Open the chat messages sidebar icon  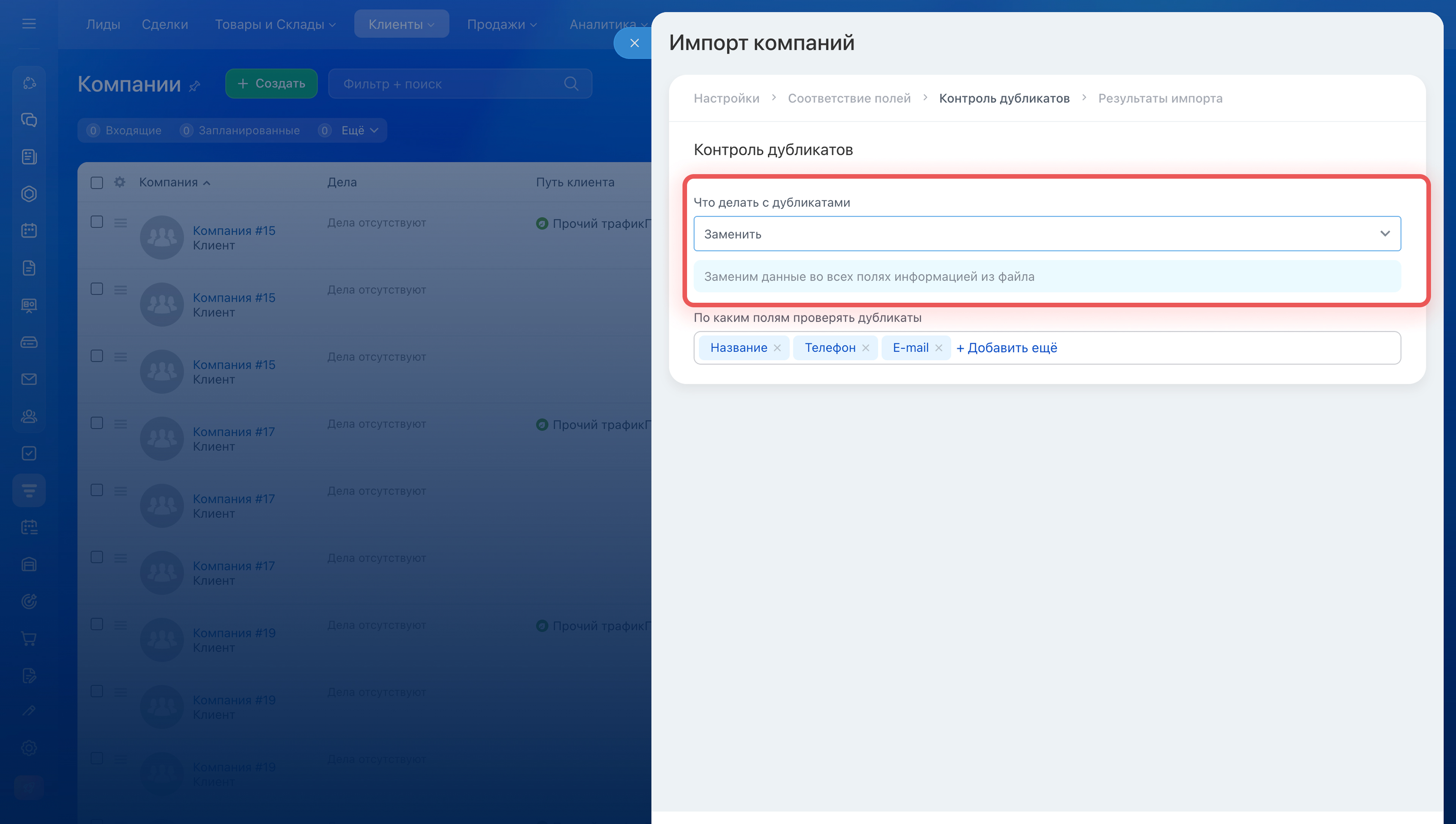pos(29,120)
